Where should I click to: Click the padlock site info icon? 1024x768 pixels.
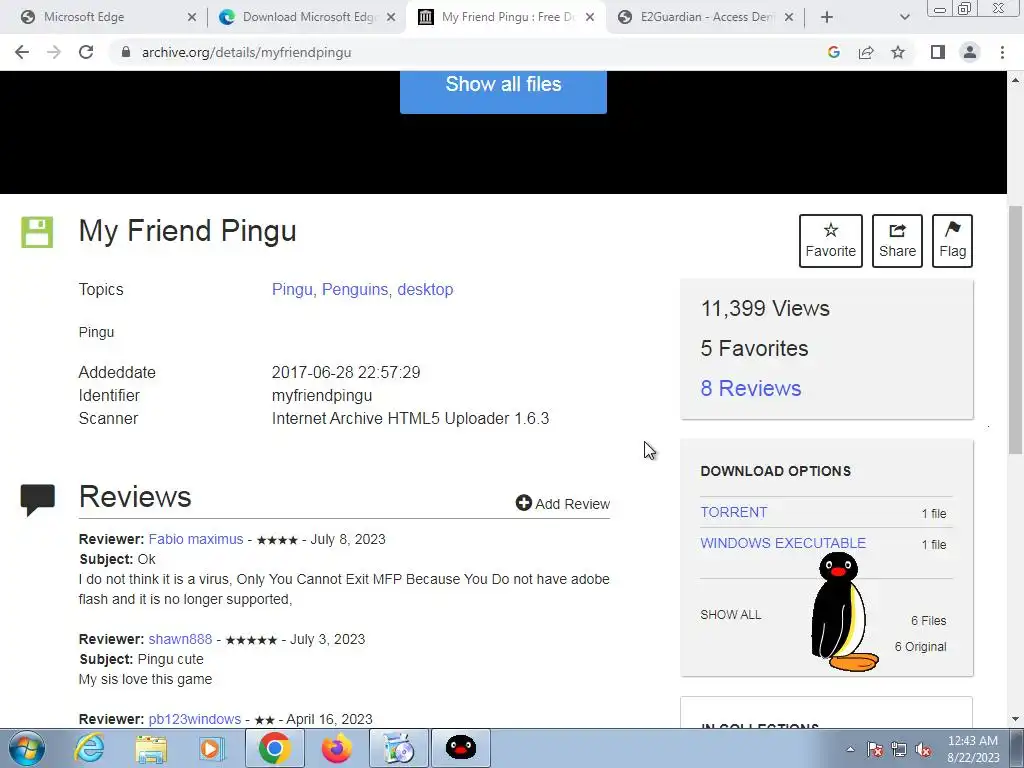[x=126, y=52]
